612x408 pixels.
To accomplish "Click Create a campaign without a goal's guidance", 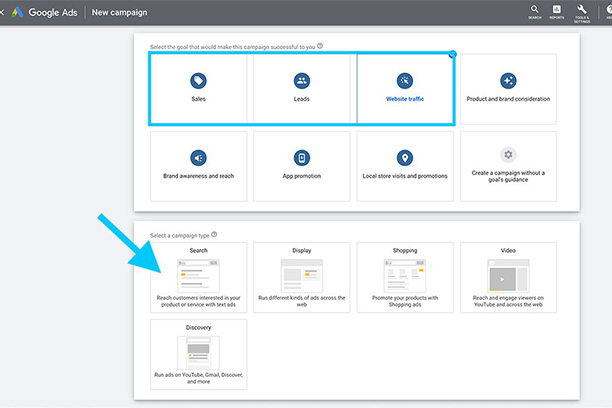I will pyautogui.click(x=508, y=176).
